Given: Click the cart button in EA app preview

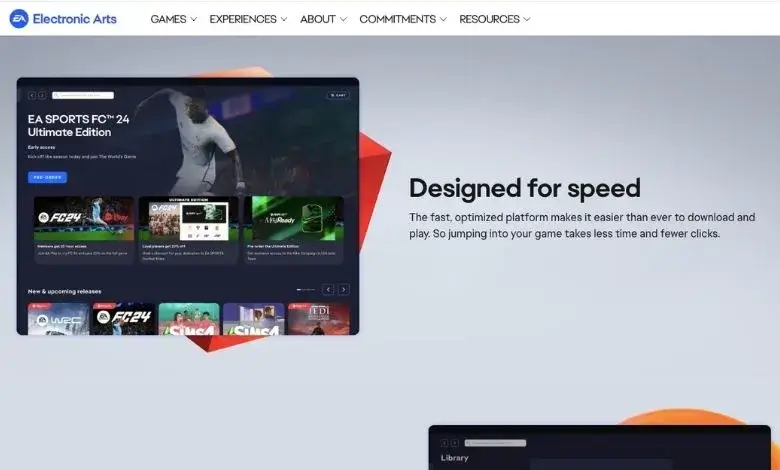Looking at the screenshot, I should tap(338, 95).
